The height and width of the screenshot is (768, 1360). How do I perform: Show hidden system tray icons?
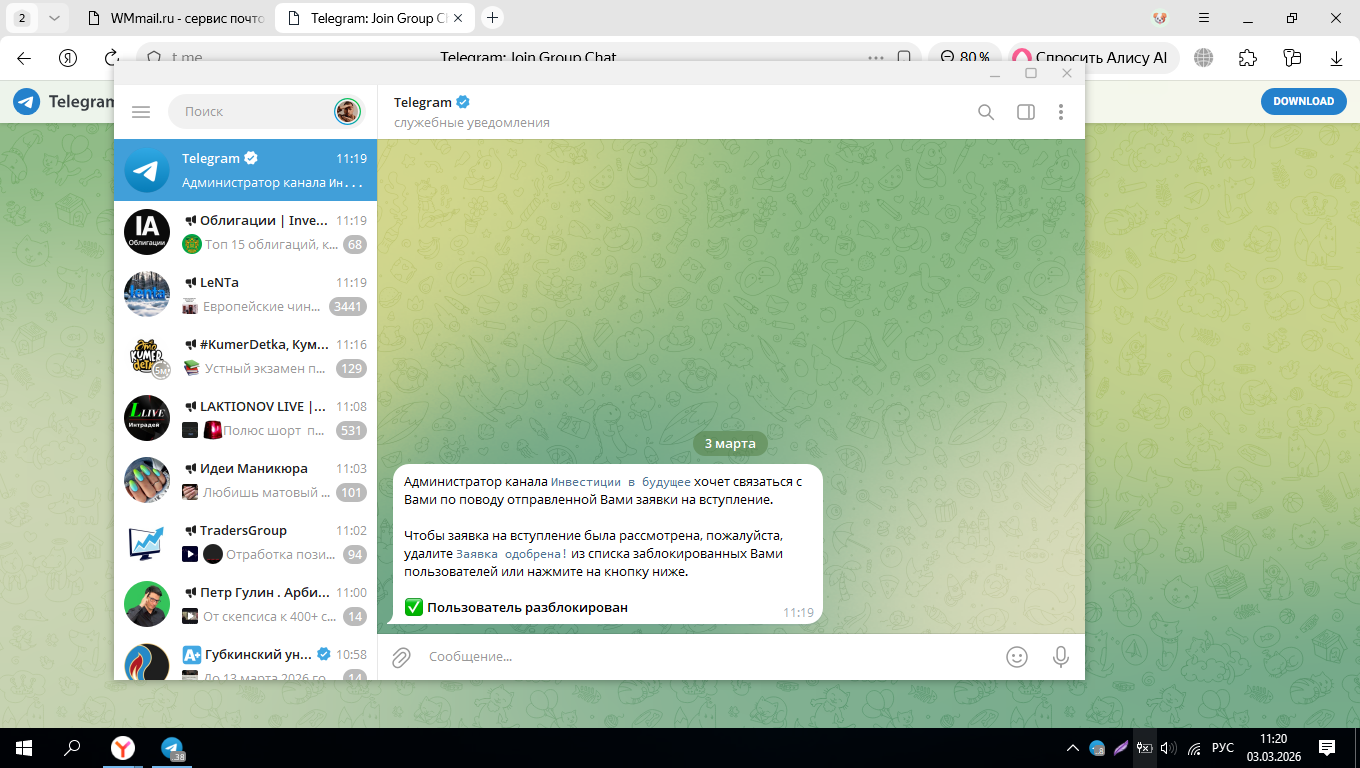(1073, 748)
